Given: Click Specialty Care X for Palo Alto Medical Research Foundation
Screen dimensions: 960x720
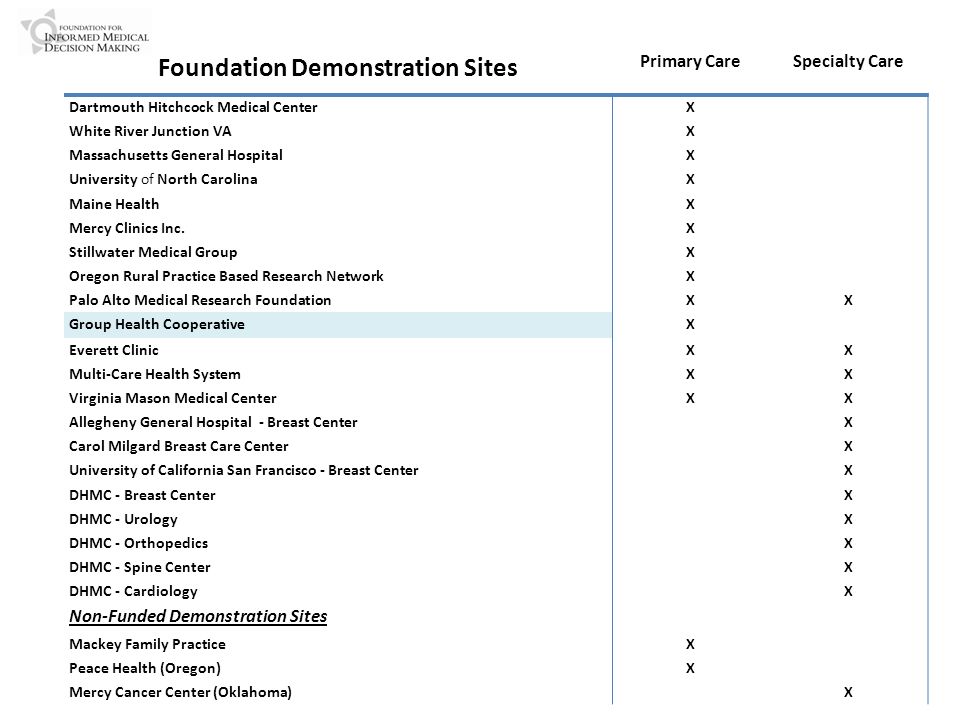Looking at the screenshot, I should (848, 300).
